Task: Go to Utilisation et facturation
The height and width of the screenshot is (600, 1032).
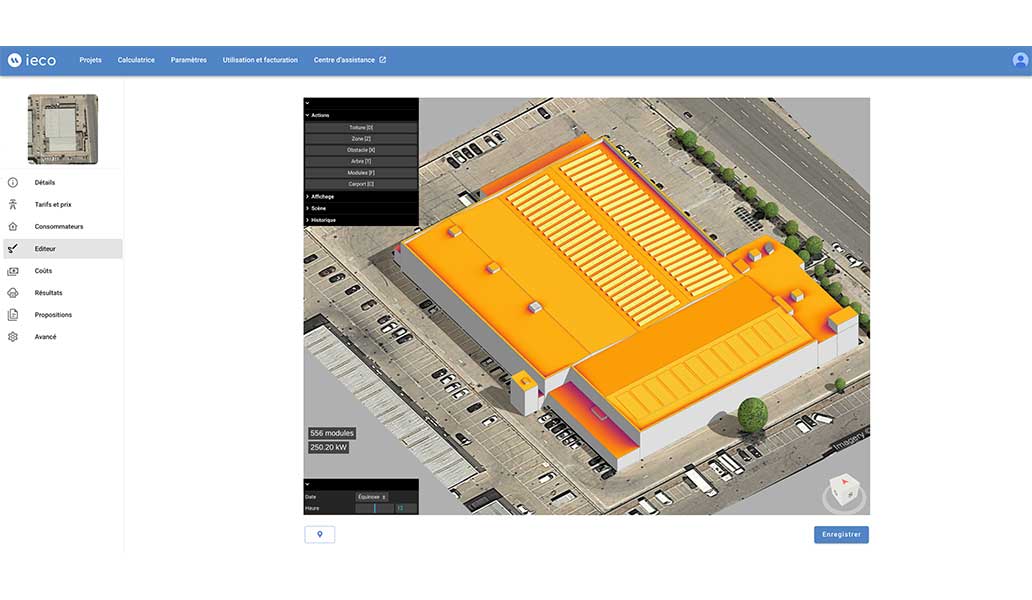Action: click(x=260, y=60)
